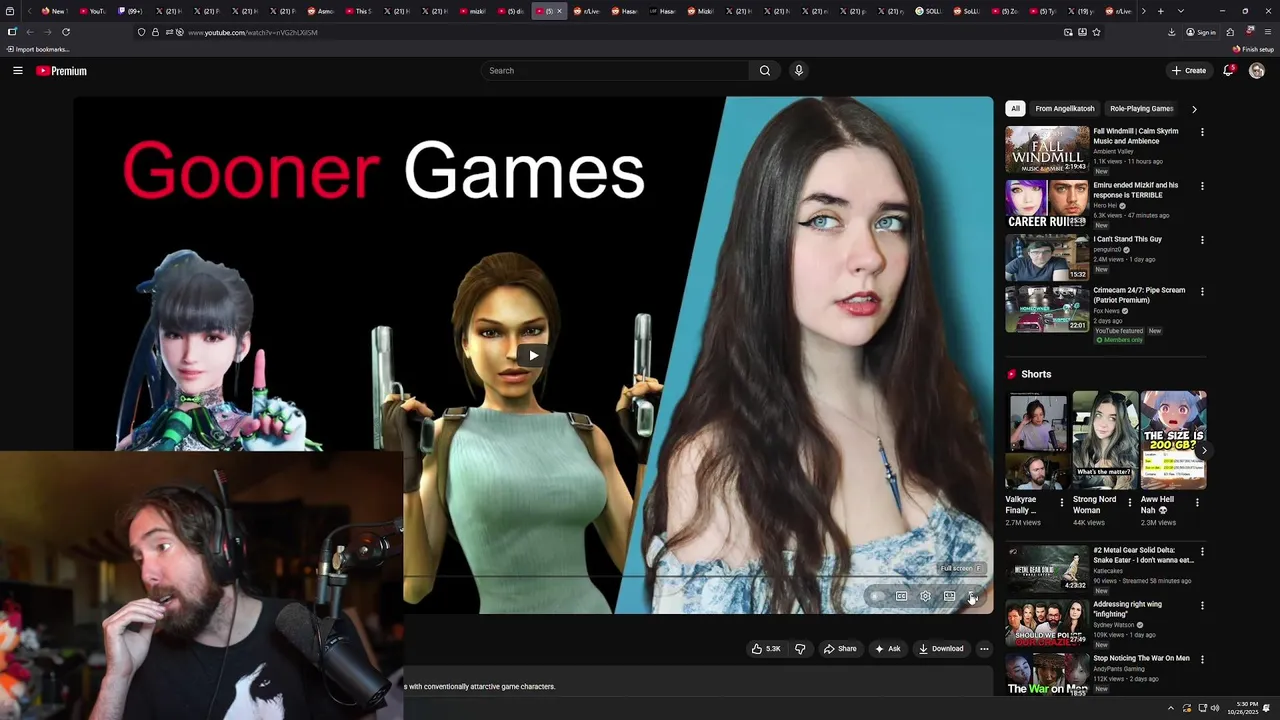Viewport: 1280px width, 720px height.
Task: Switch to the Twitch (99+) tab
Action: tap(130, 11)
